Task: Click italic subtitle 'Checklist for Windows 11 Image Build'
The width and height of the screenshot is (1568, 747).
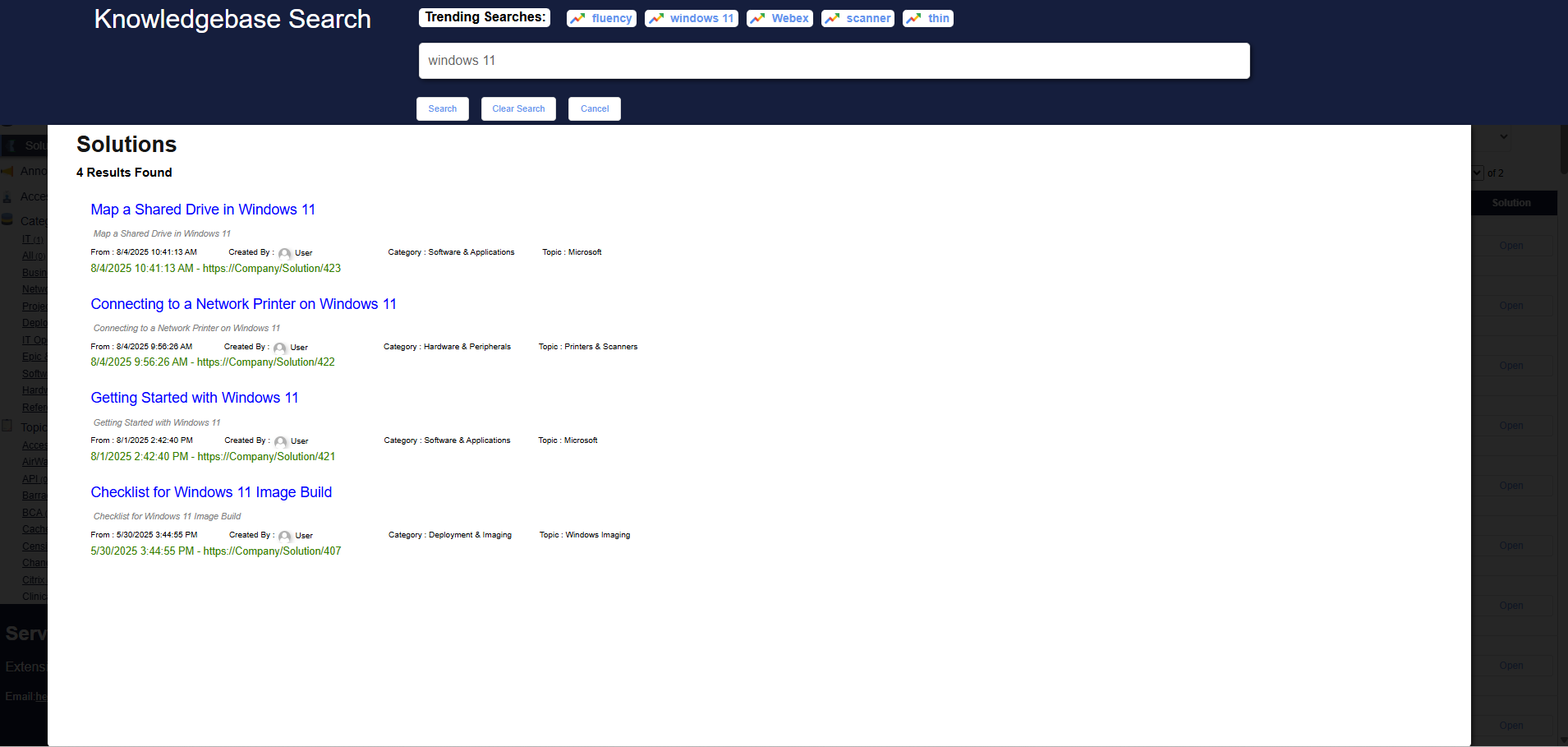Action: 168,517
